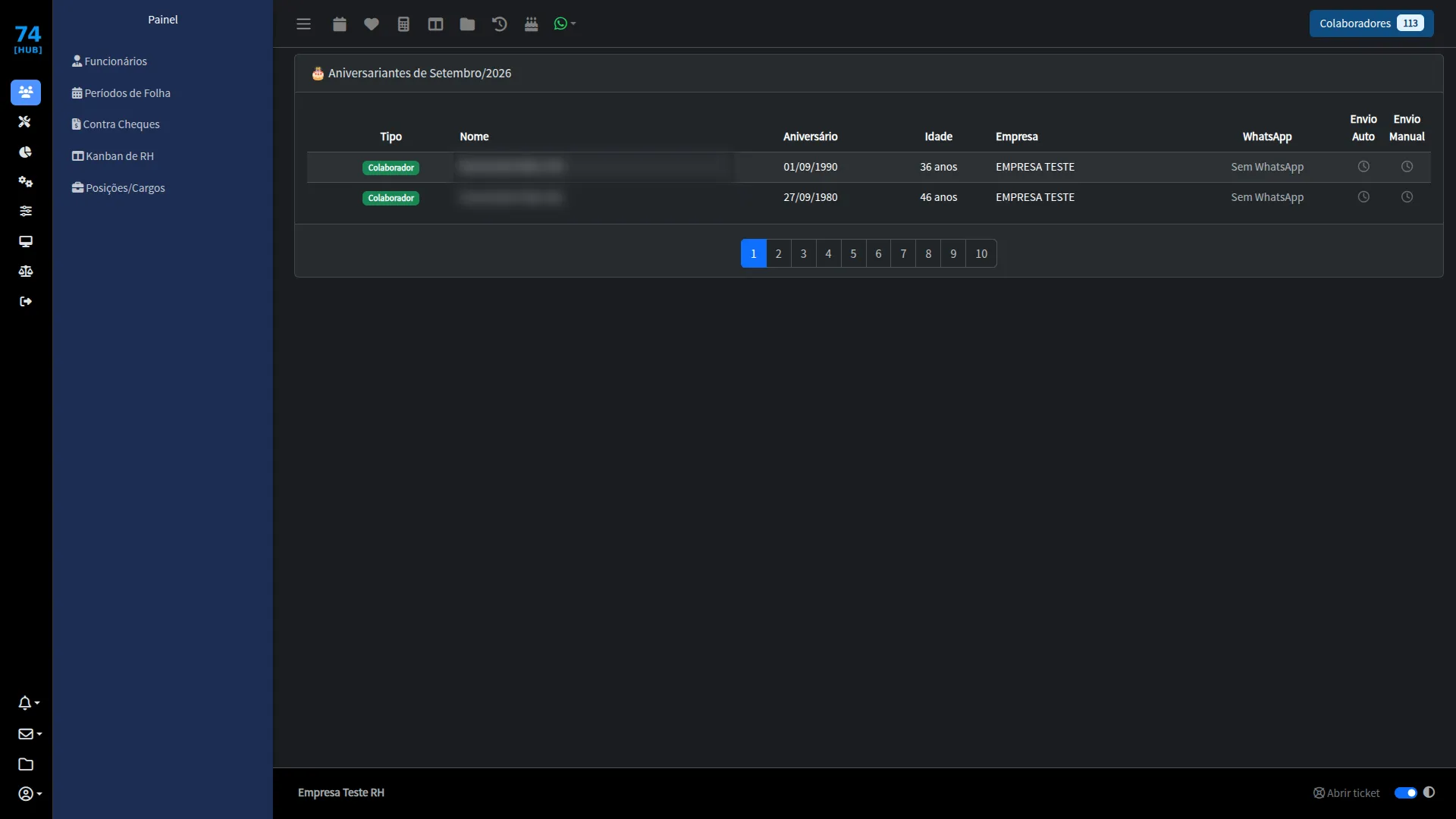Click Envio Manual clock for 27/09/1980 row

pyautogui.click(x=1407, y=197)
